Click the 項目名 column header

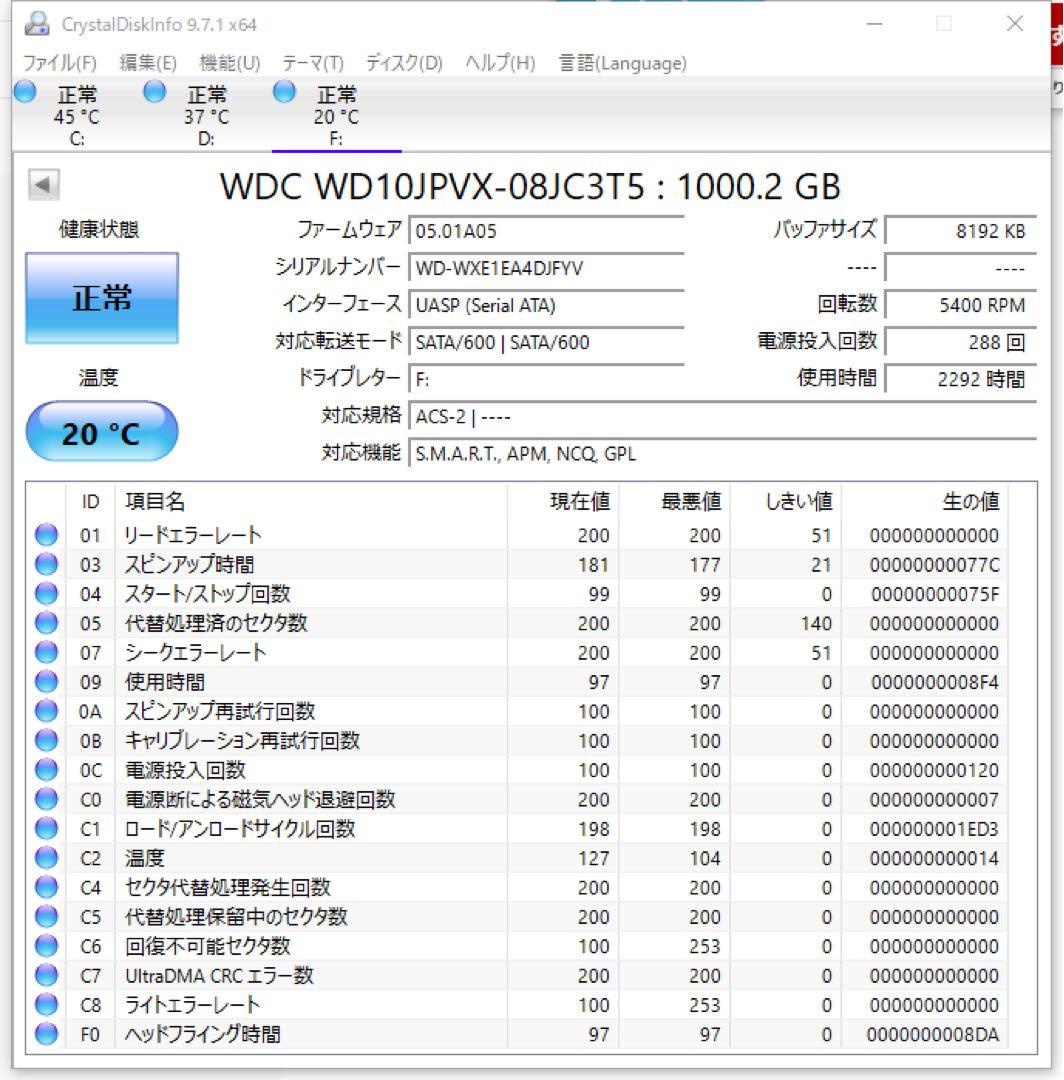[155, 501]
